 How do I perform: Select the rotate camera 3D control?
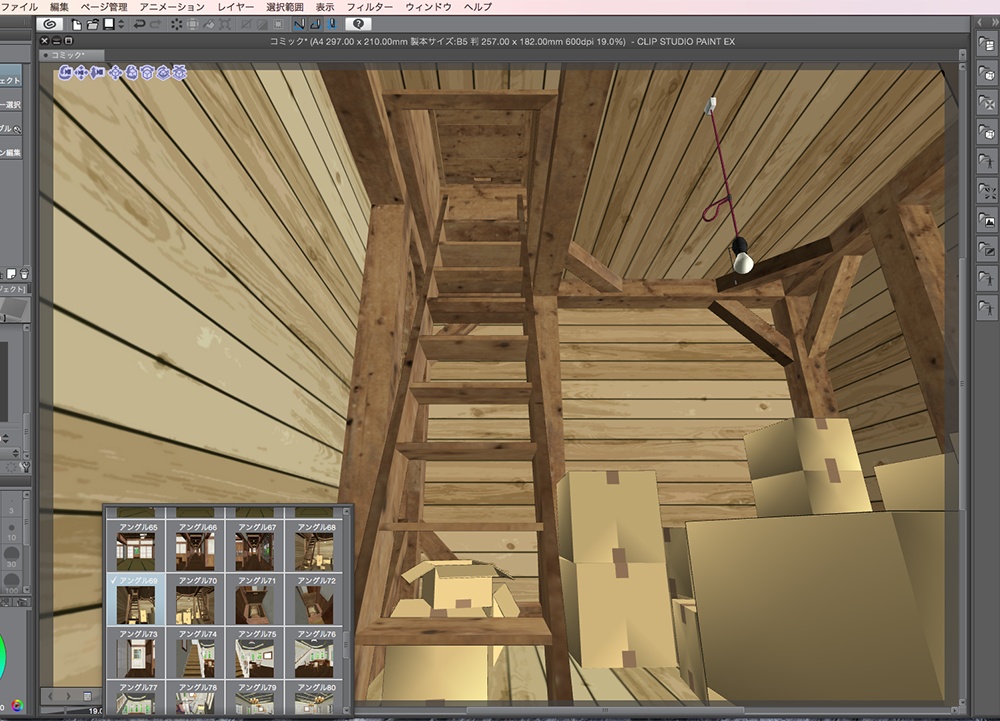click(x=65, y=73)
